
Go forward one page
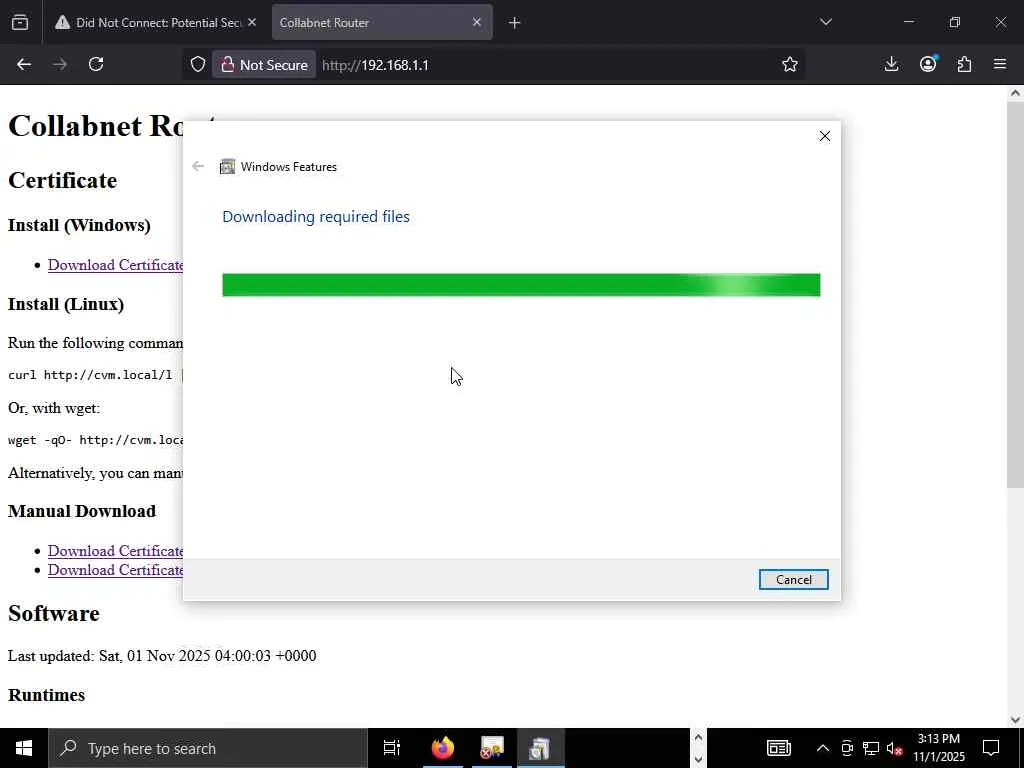point(60,64)
